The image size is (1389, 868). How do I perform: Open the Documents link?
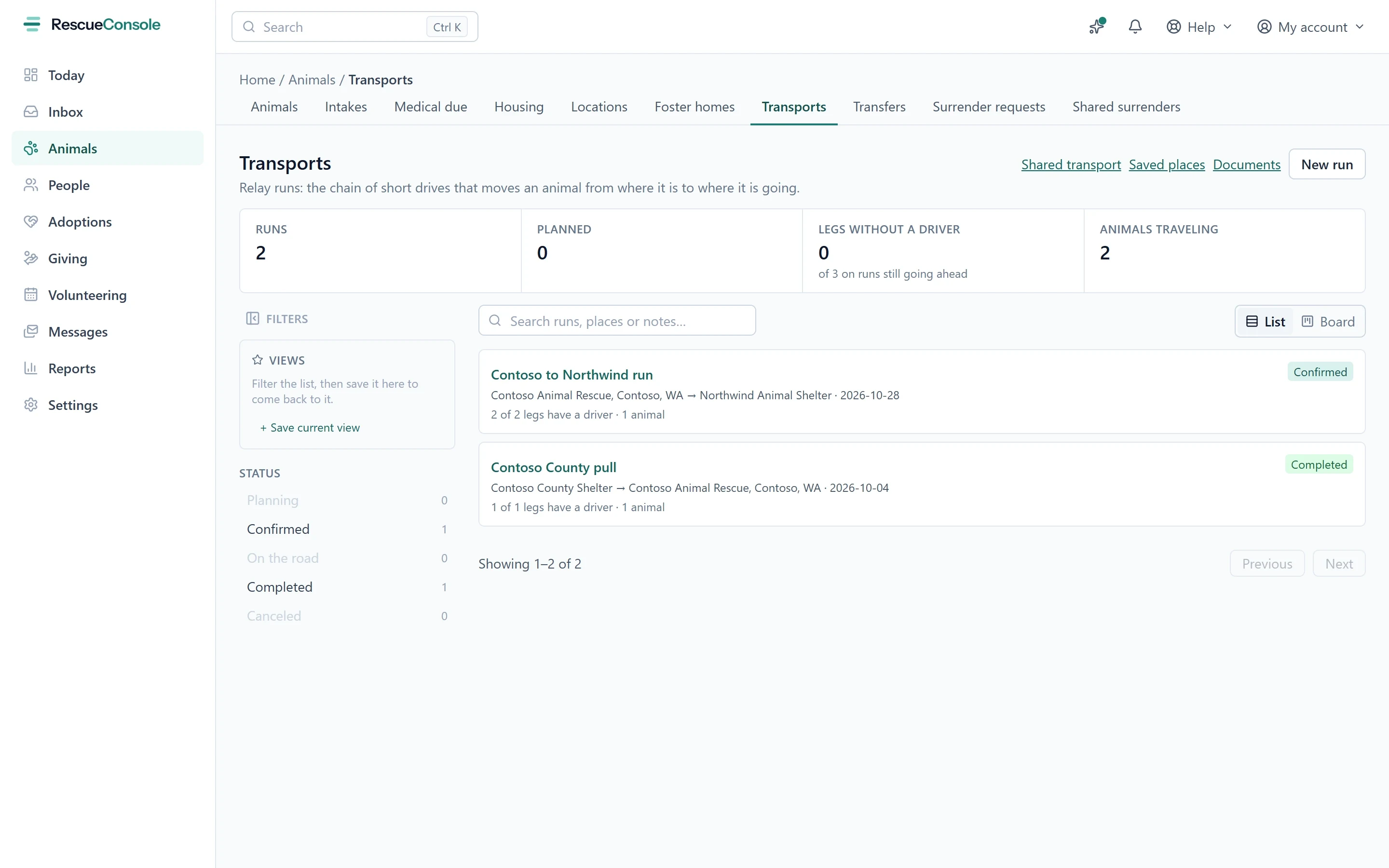(x=1246, y=165)
